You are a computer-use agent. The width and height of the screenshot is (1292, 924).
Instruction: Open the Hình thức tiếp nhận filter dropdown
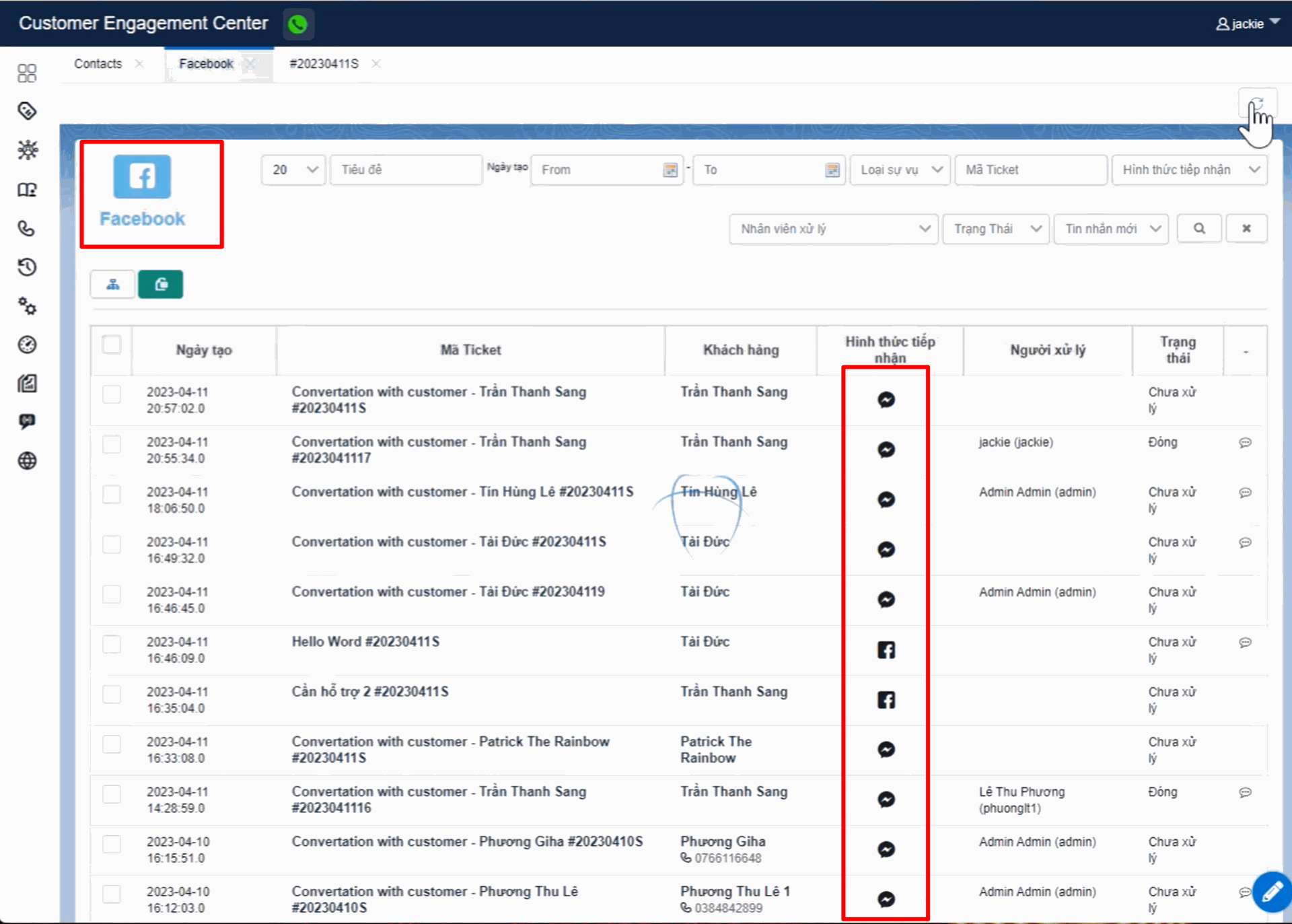[x=1189, y=170]
